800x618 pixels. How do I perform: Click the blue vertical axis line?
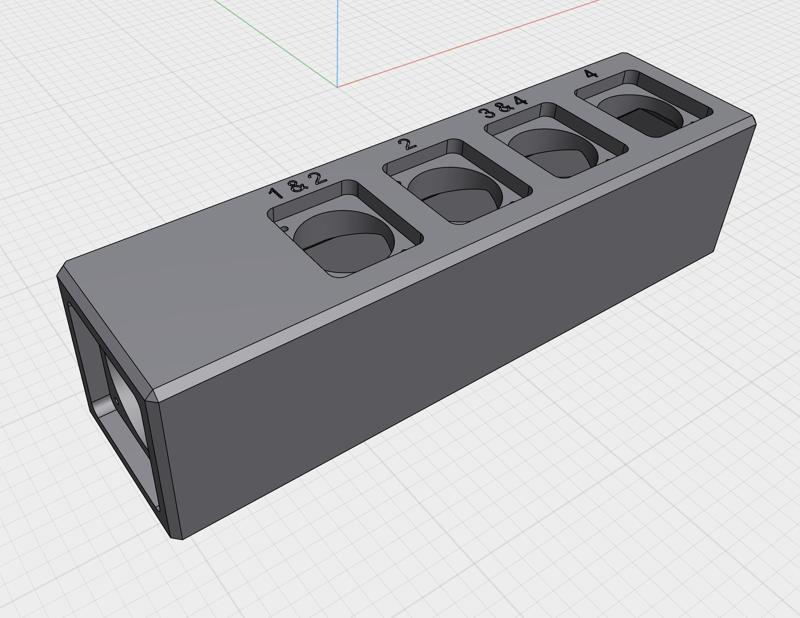coord(337,43)
